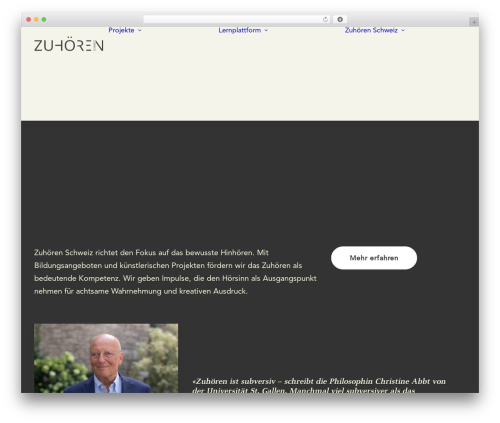Open the Zuhören Schweiz menu
Screen dimensions: 500x423
pyautogui.click(x=371, y=30)
